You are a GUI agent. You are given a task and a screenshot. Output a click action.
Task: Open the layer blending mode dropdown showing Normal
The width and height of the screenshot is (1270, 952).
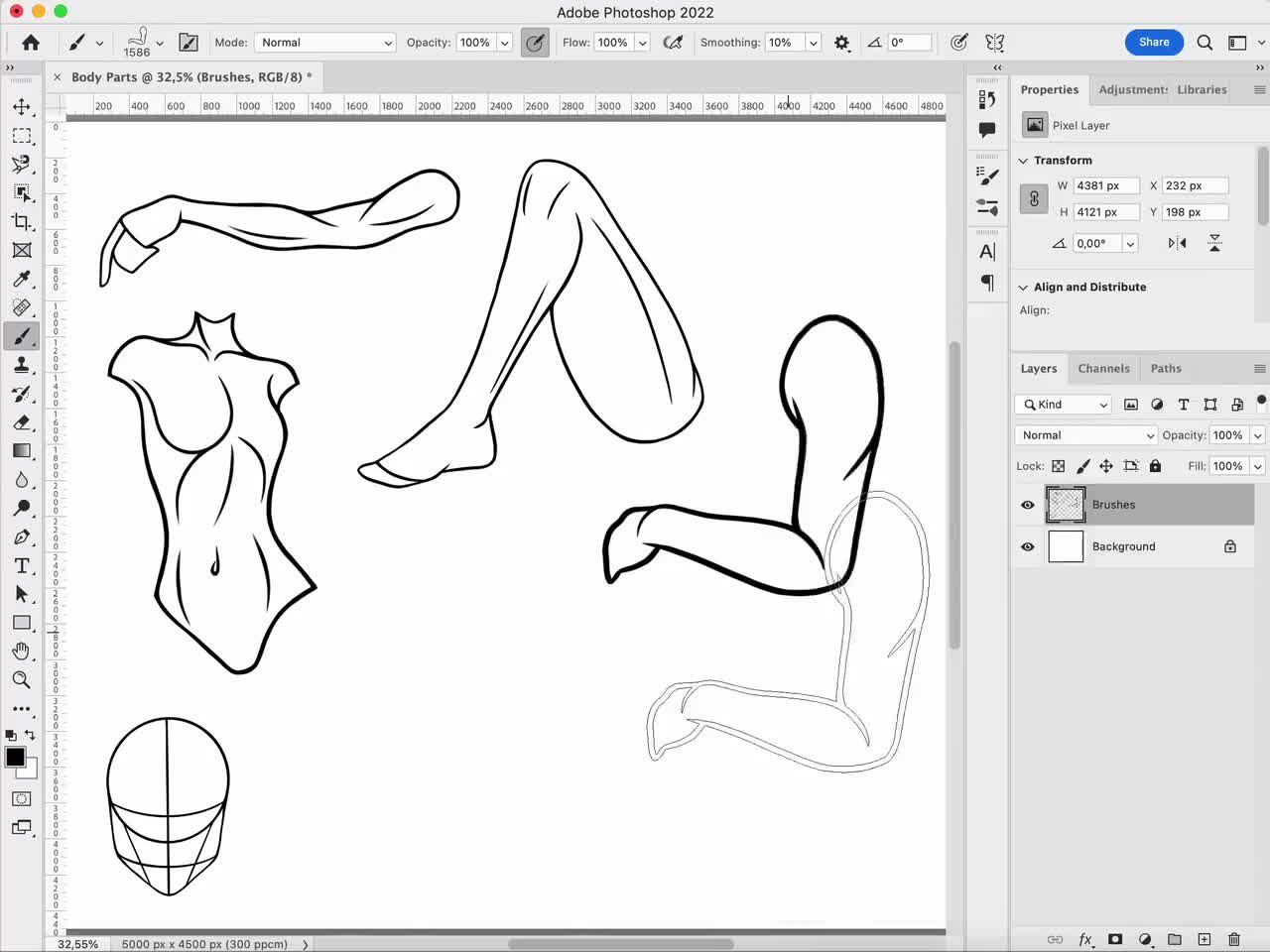(1085, 435)
